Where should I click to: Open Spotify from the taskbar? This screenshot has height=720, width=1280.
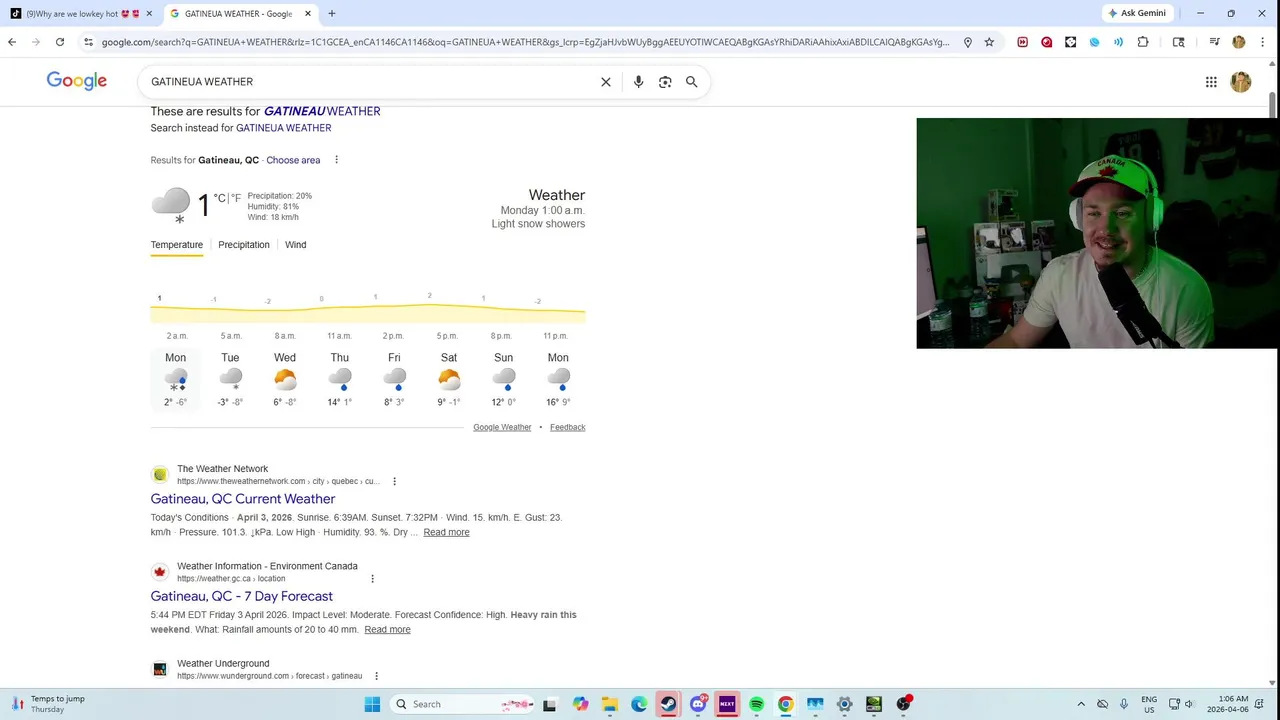point(756,704)
